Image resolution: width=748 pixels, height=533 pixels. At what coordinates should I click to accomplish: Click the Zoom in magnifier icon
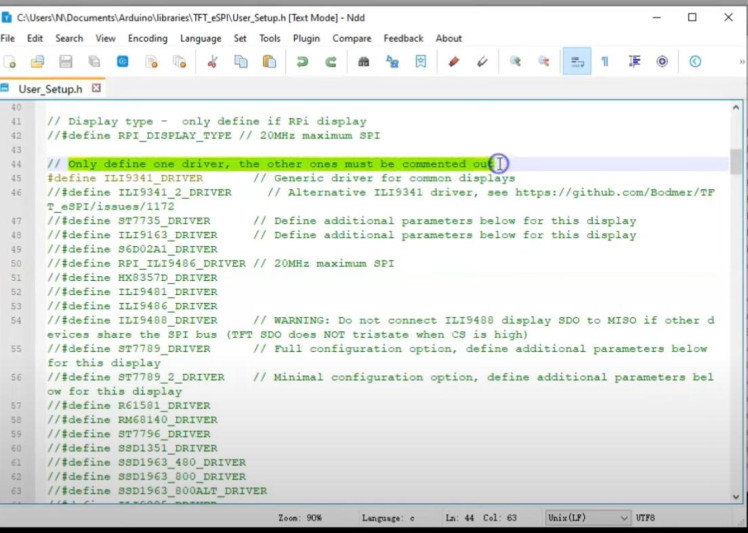click(x=515, y=62)
